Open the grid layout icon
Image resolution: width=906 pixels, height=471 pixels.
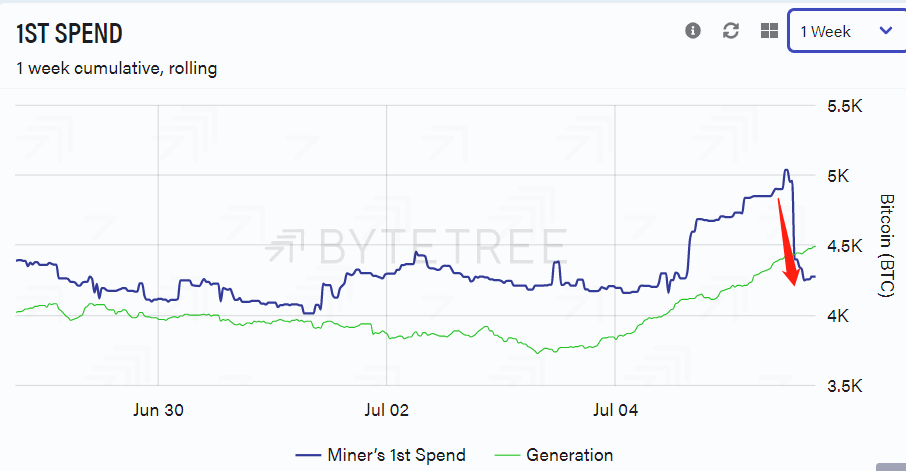tap(769, 31)
